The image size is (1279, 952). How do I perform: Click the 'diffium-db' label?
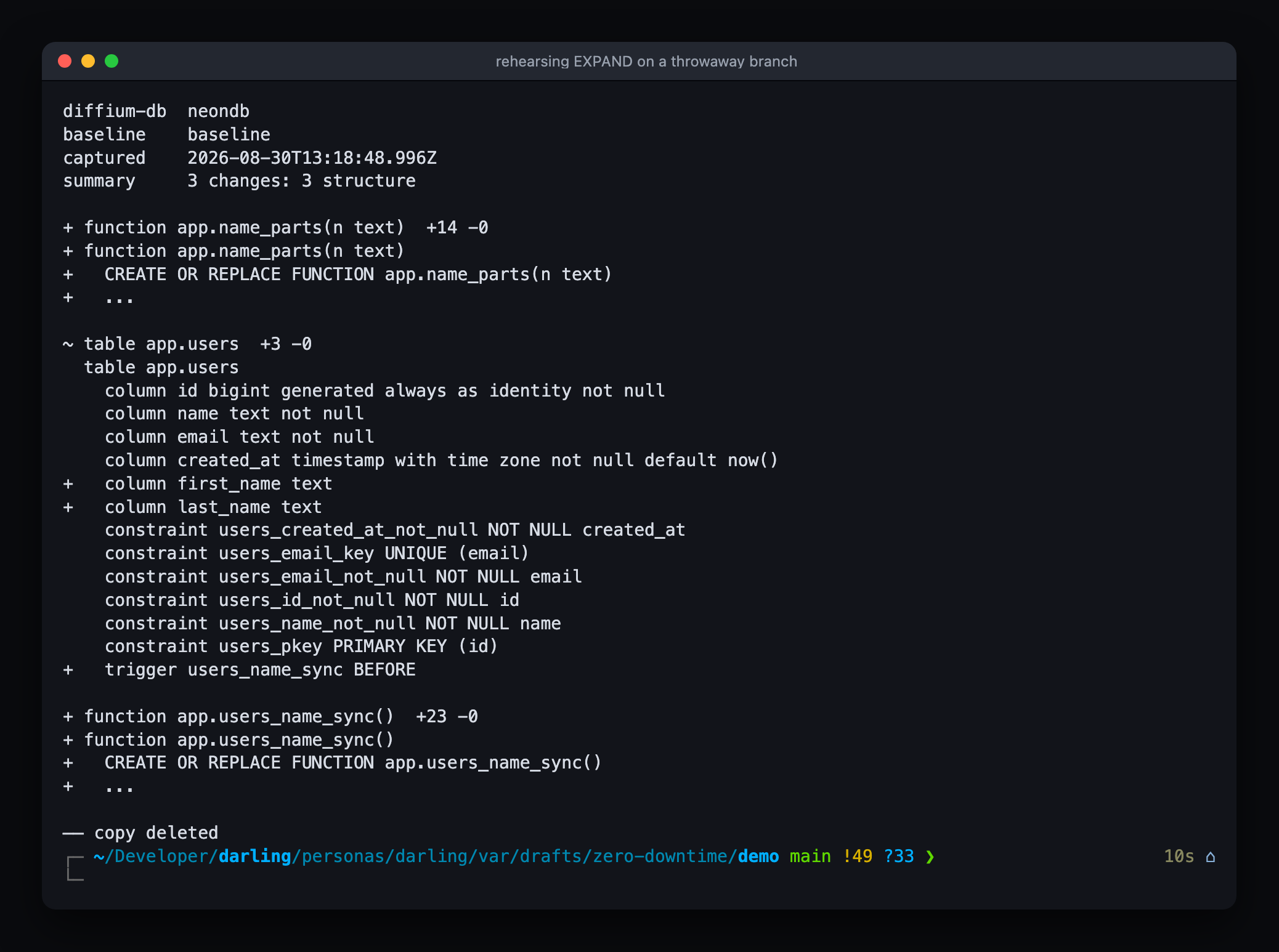115,111
